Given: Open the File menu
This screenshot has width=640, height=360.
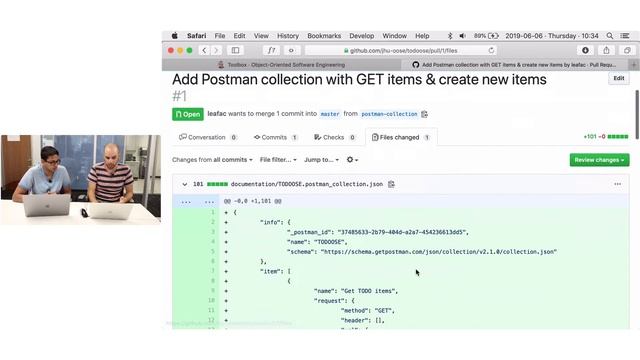Looking at the screenshot, I should pos(220,36).
